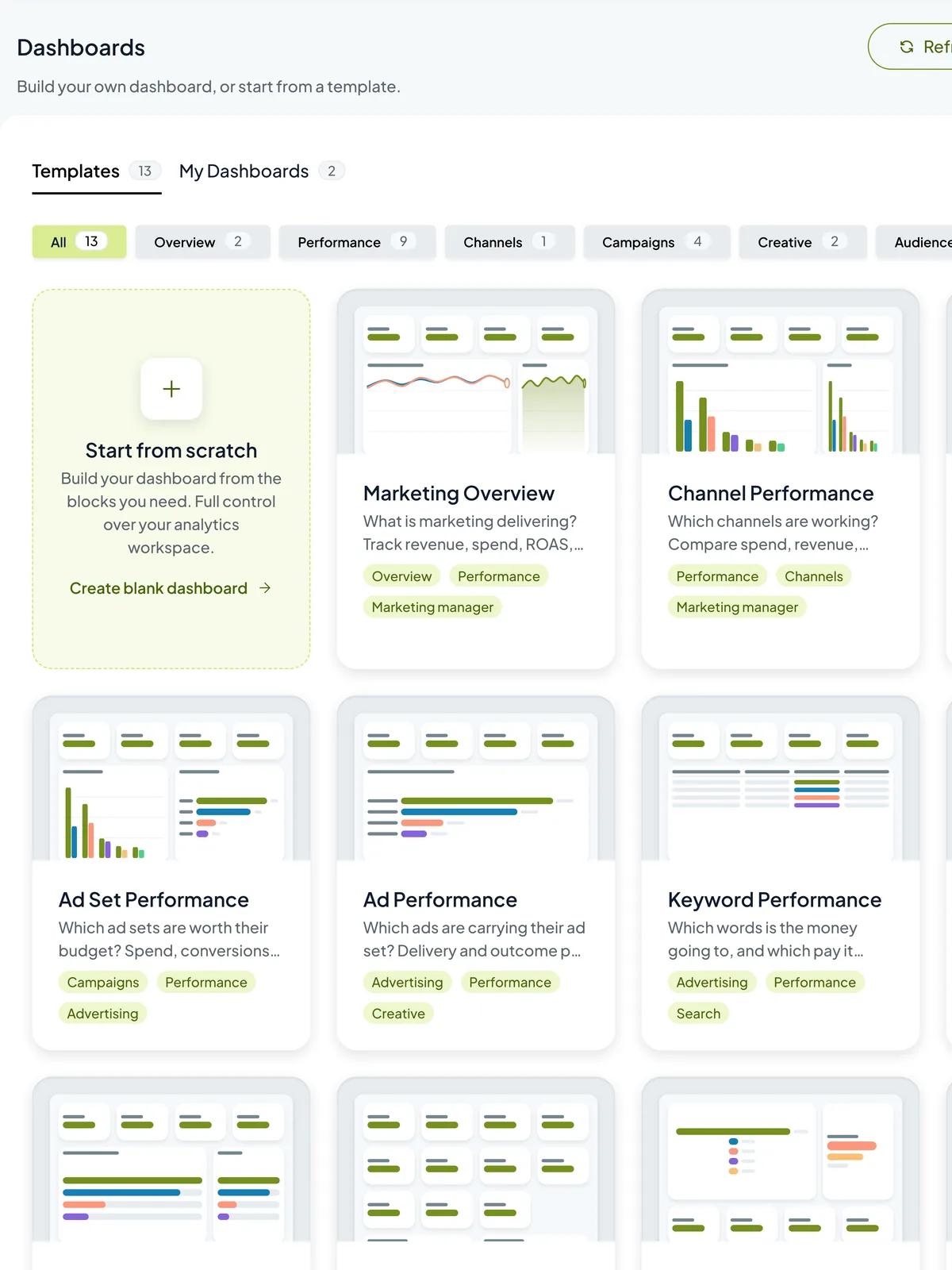Click the Create blank dashboard link

[x=171, y=588]
